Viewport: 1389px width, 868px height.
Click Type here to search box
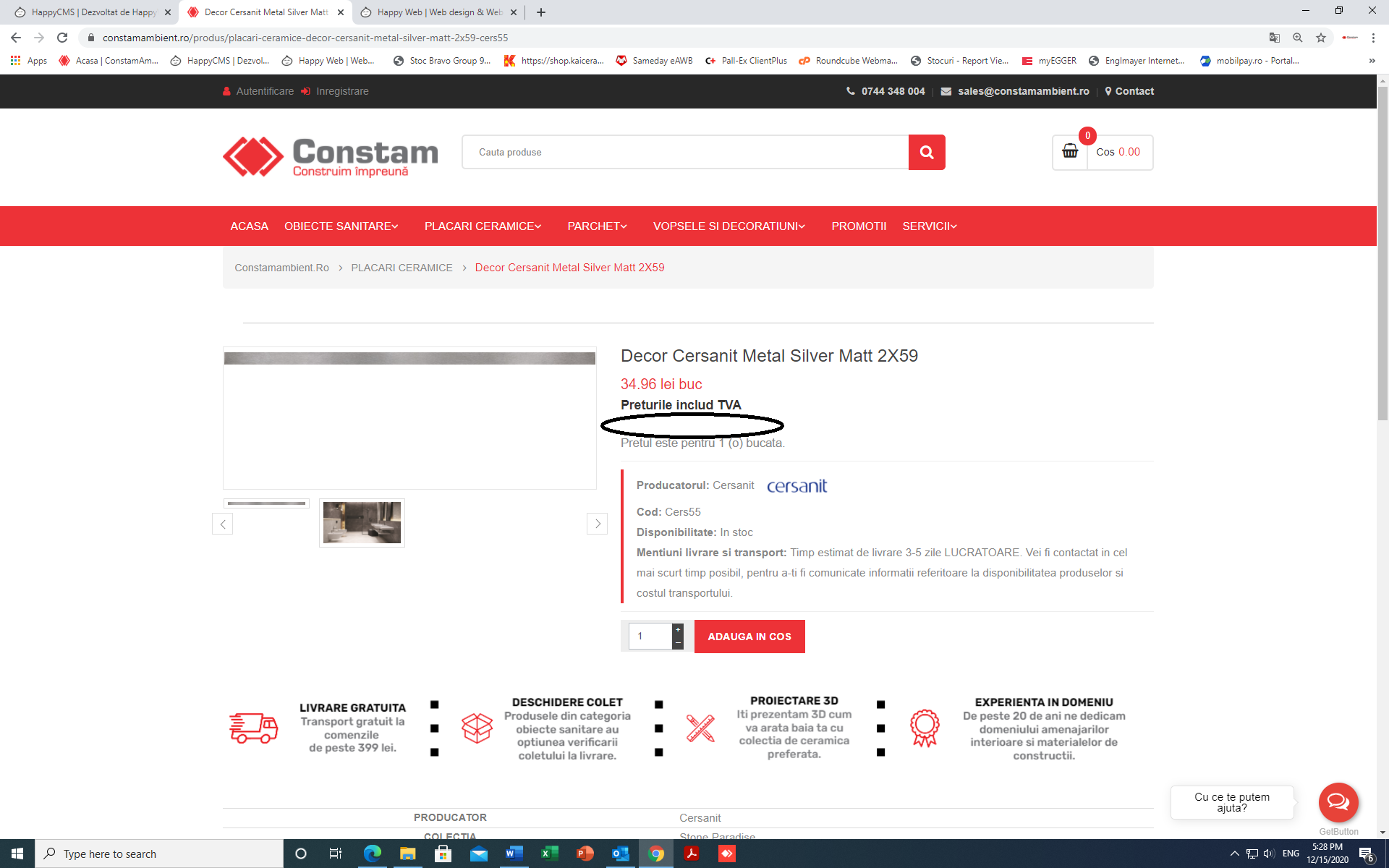[159, 854]
